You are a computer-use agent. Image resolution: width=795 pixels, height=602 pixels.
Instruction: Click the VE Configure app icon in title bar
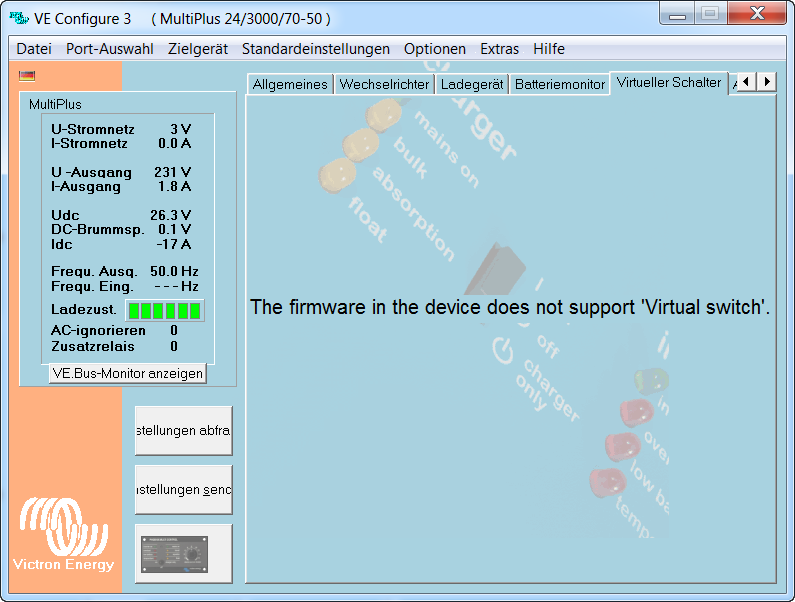(x=18, y=18)
